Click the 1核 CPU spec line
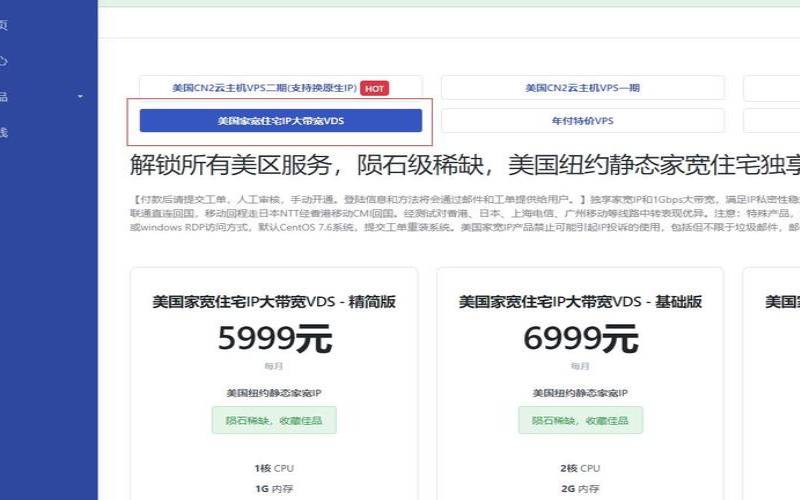The height and width of the screenshot is (500, 800). coord(274,468)
